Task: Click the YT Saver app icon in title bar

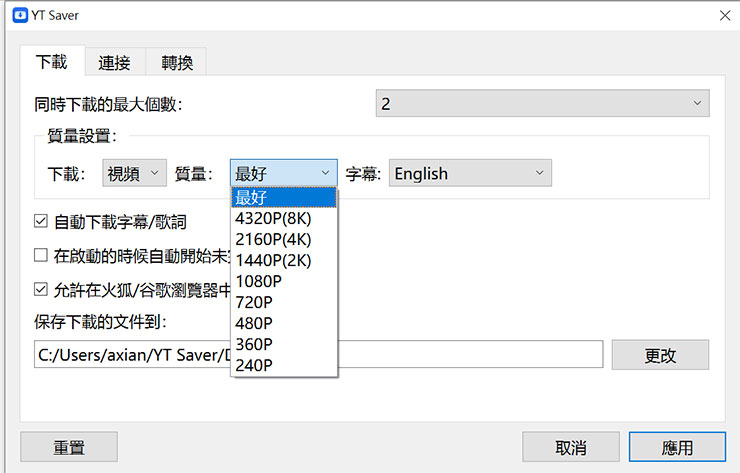Action: point(20,15)
